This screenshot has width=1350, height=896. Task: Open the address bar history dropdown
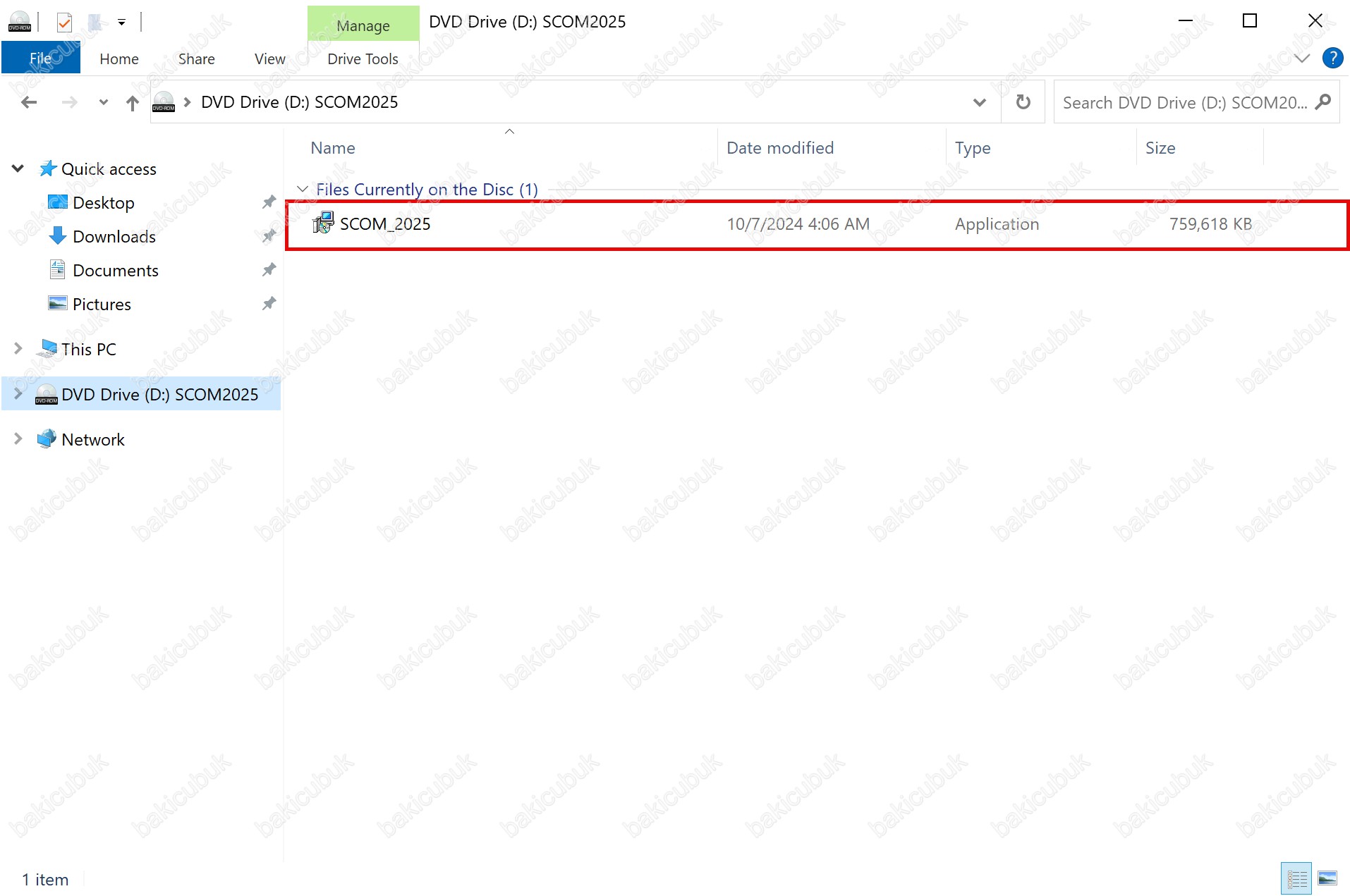[x=979, y=103]
